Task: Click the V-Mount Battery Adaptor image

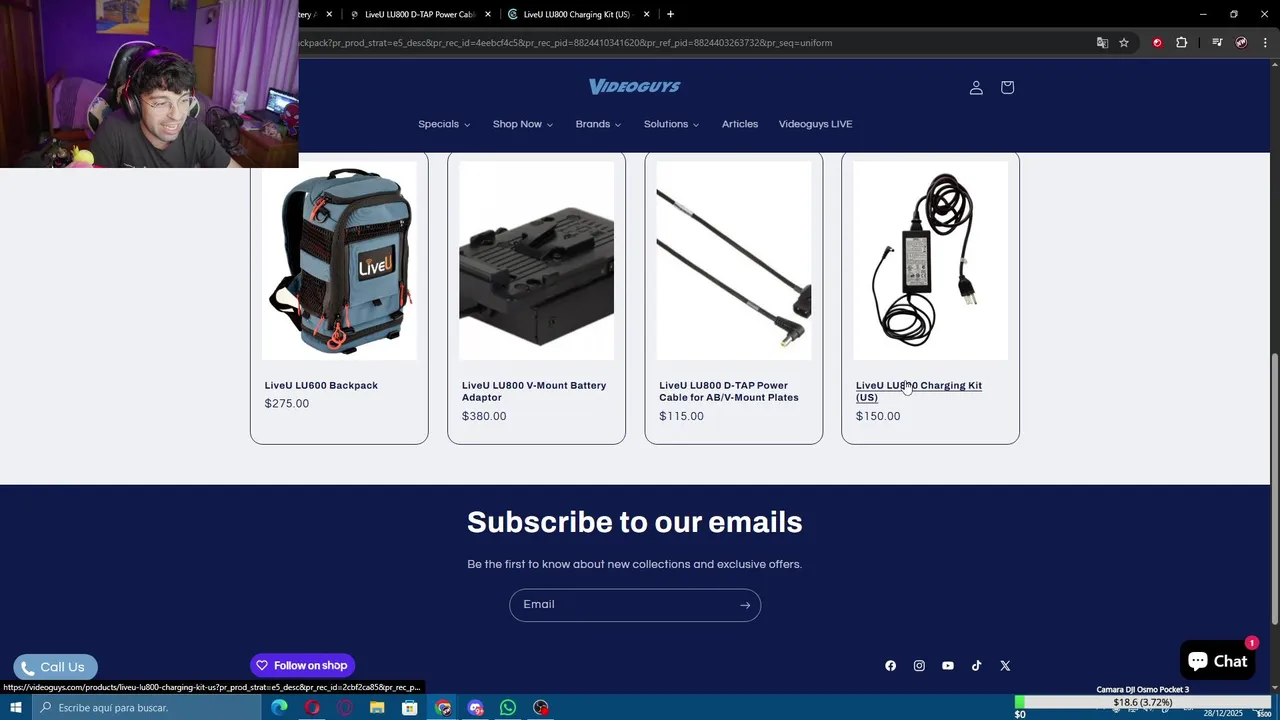Action: coord(536,260)
